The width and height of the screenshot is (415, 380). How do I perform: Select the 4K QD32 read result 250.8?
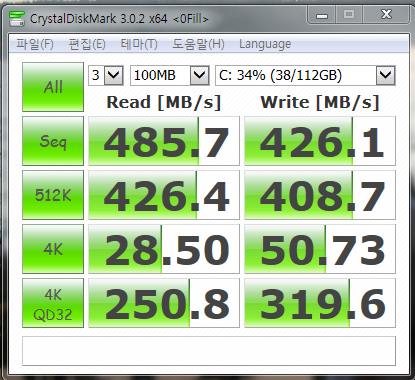(164, 303)
